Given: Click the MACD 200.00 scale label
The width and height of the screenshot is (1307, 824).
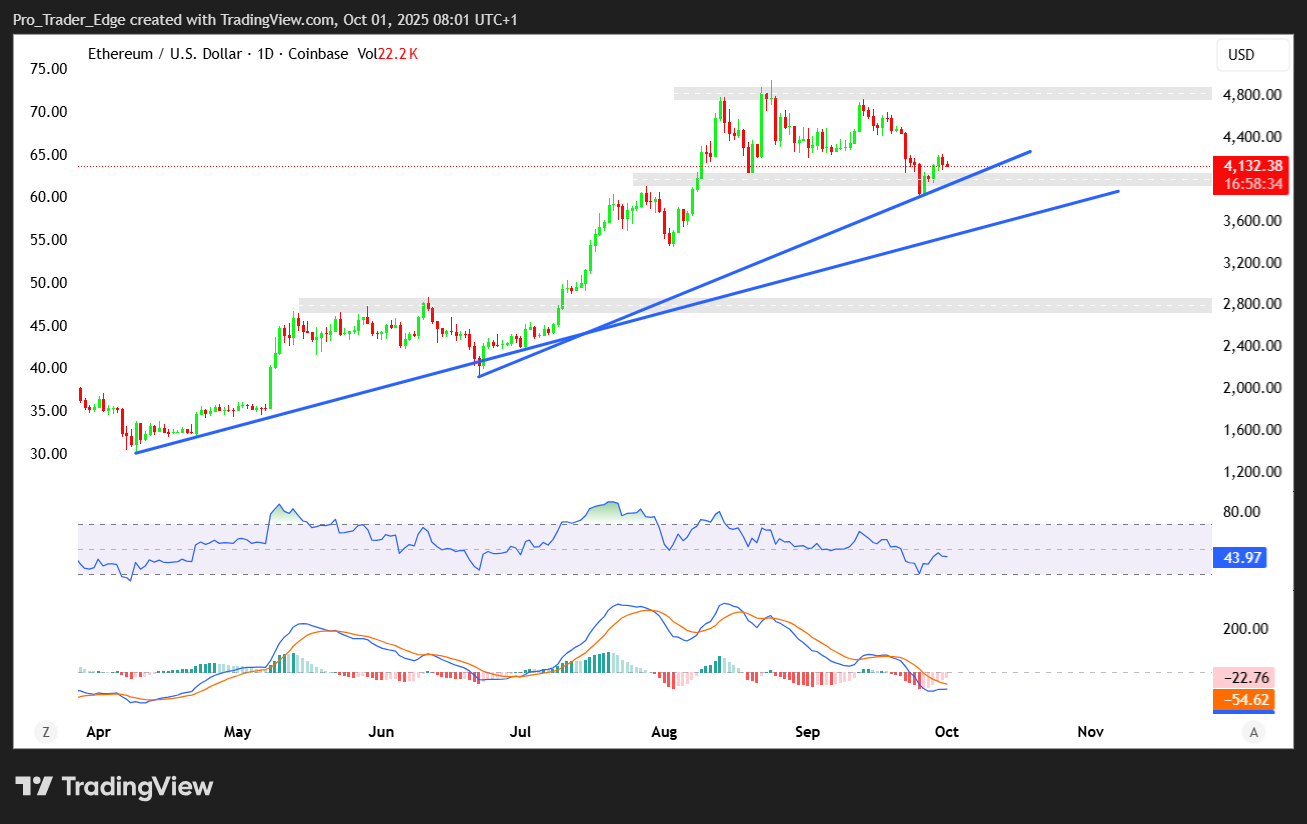Looking at the screenshot, I should tap(1244, 628).
